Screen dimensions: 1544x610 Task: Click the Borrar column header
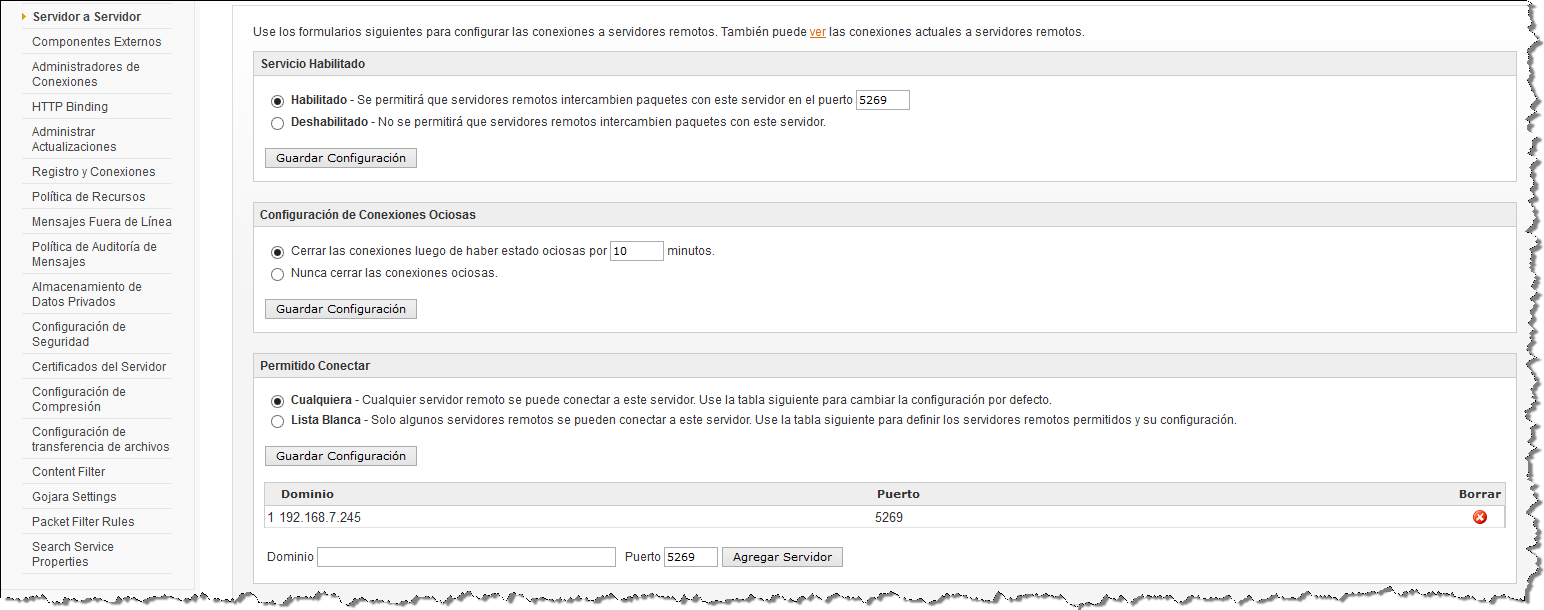[x=1479, y=494]
